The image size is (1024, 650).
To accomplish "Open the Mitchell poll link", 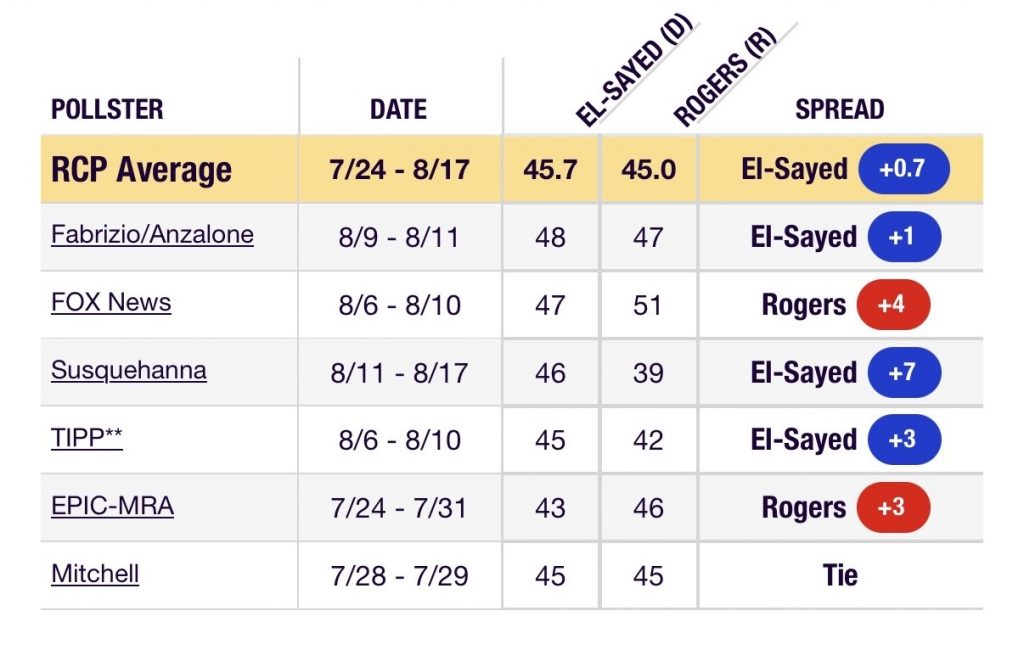I will pyautogui.click(x=95, y=574).
